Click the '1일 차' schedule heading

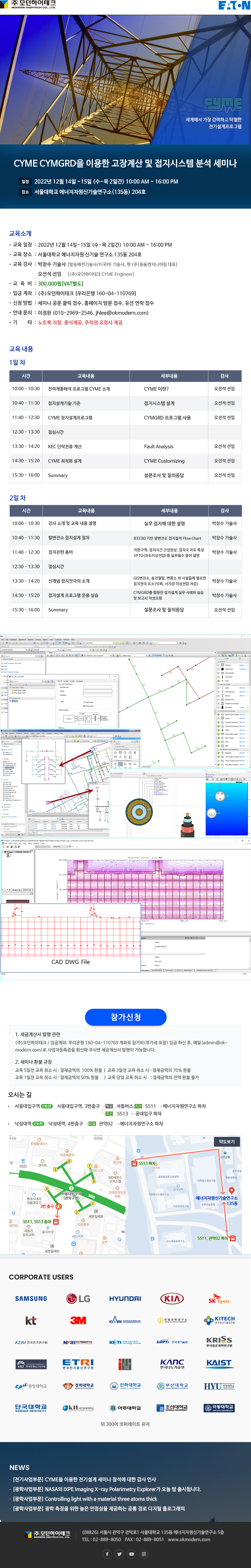point(17,362)
